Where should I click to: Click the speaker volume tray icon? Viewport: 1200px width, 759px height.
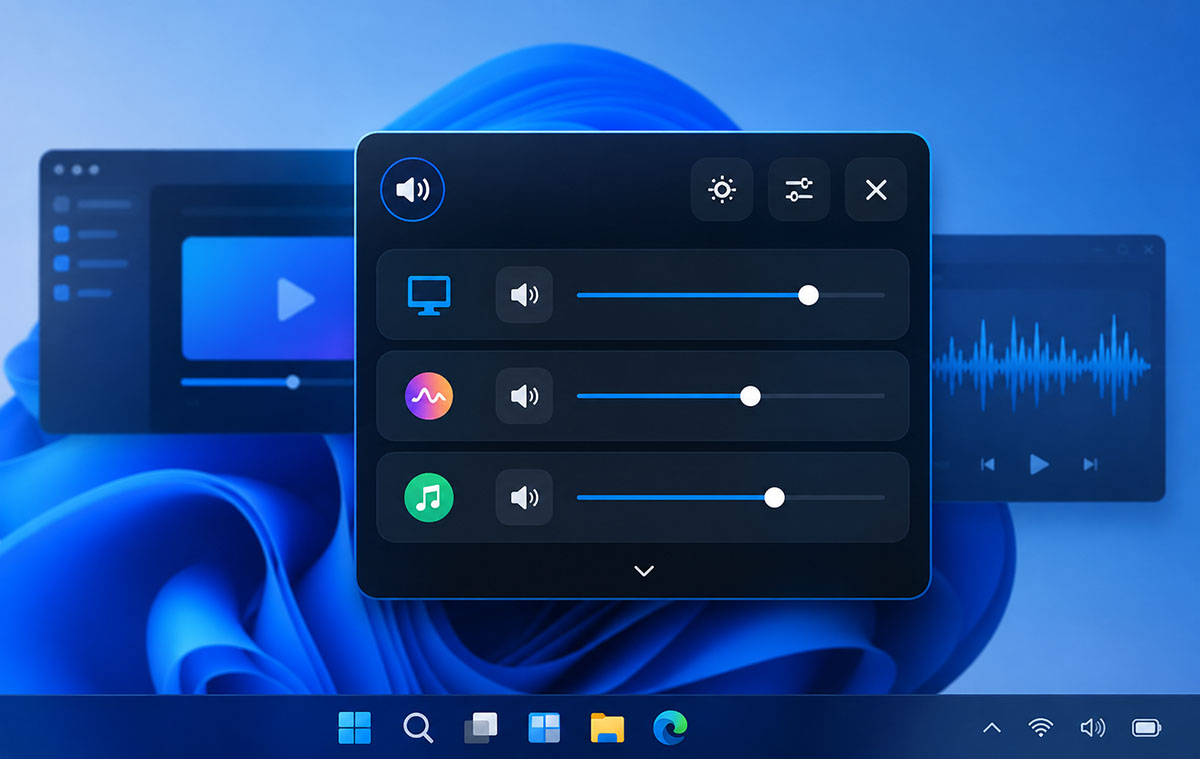(x=1092, y=728)
